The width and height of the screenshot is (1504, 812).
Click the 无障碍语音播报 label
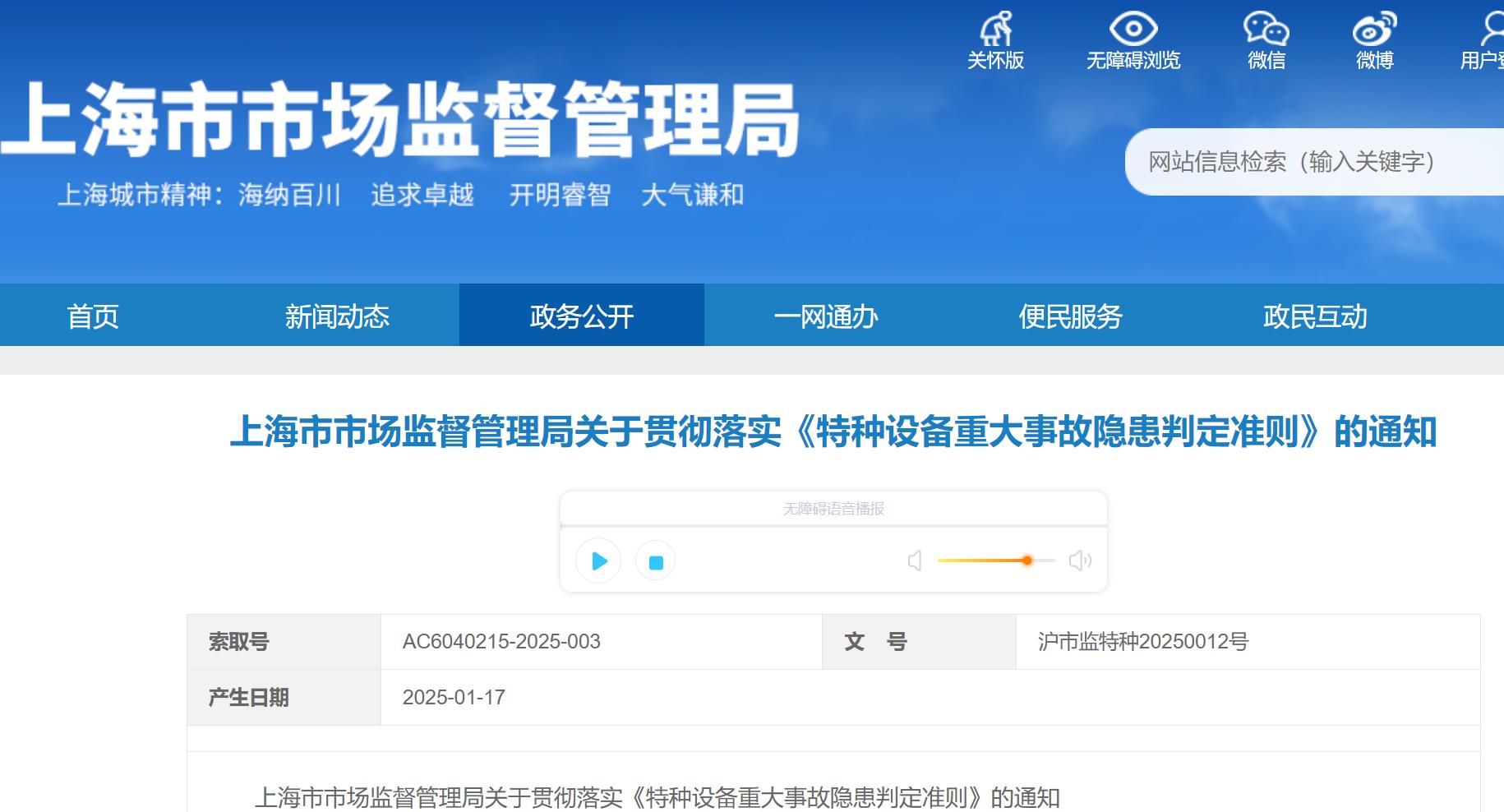click(x=833, y=509)
